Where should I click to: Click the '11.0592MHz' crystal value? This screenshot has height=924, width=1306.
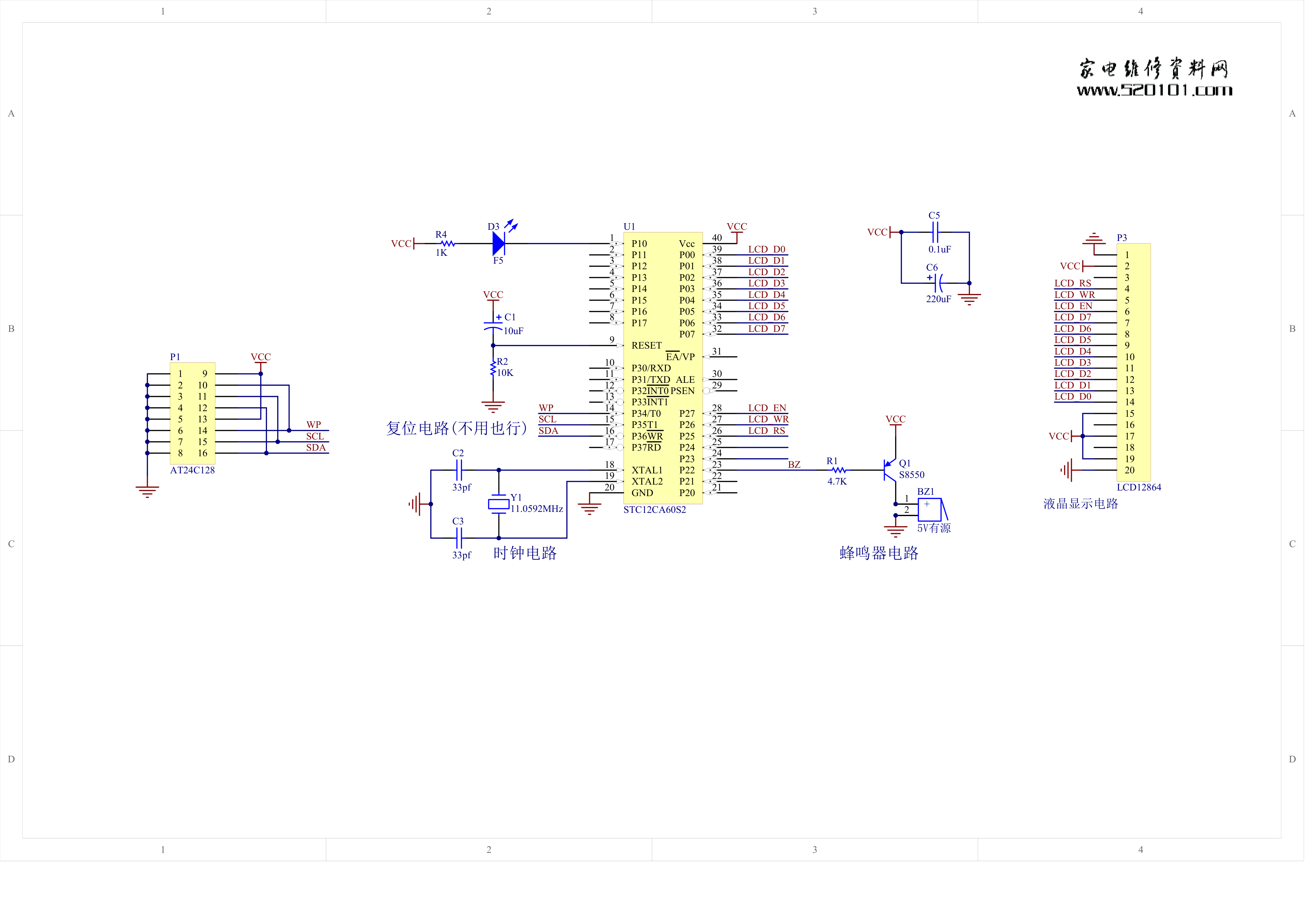537,509
